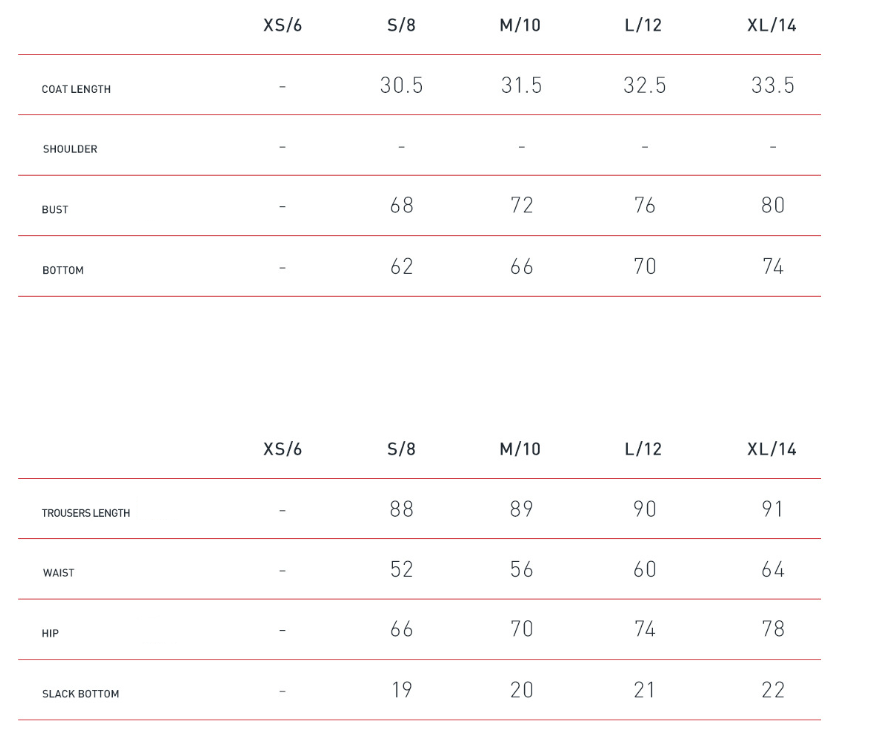Click the BUST row label
Screen dimensions: 884x735
click(55, 210)
